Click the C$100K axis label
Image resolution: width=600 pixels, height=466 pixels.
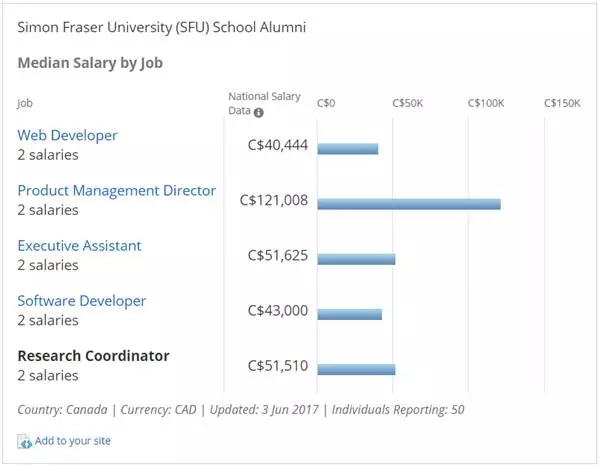tap(486, 103)
